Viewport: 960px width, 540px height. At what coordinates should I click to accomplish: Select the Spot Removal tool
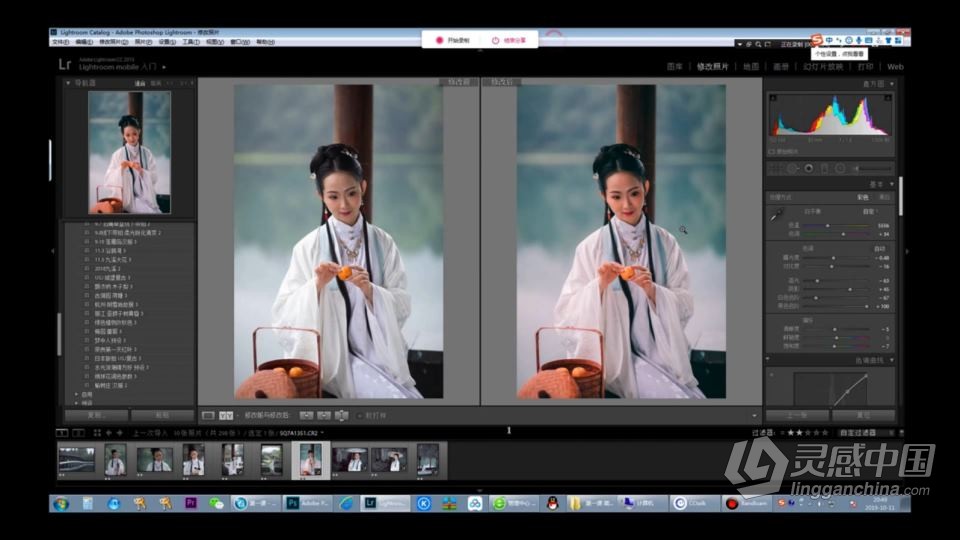tap(793, 168)
